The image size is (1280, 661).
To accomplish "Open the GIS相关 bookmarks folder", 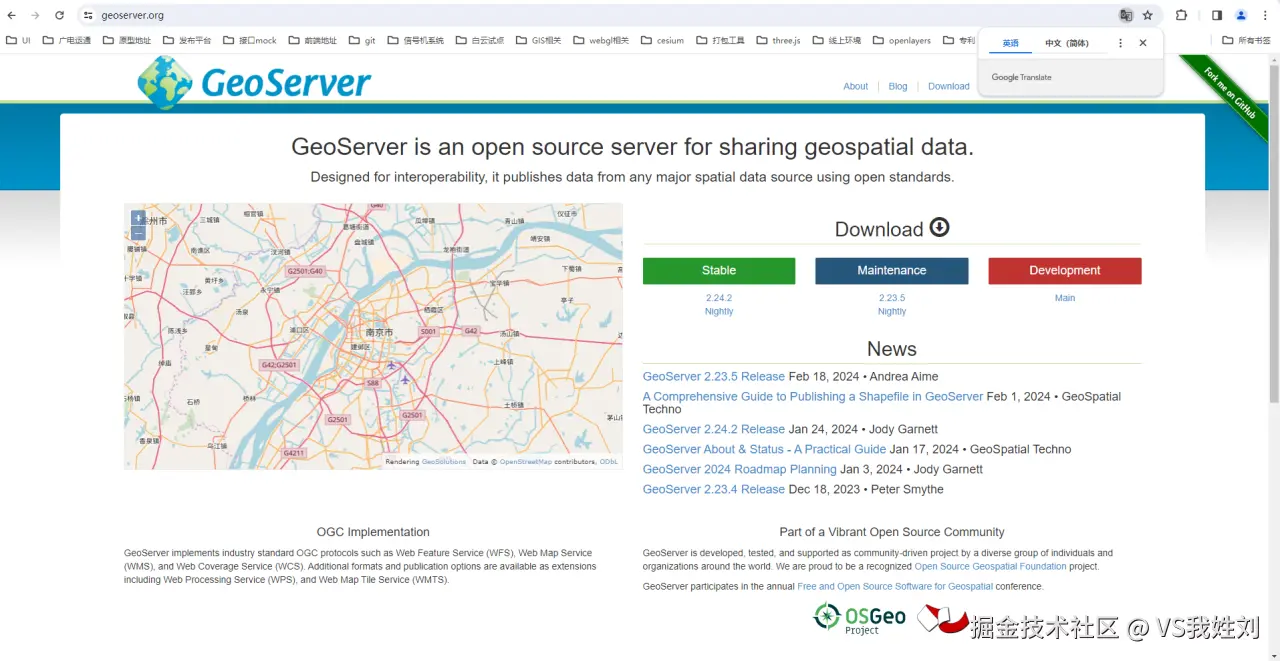I will (x=539, y=41).
